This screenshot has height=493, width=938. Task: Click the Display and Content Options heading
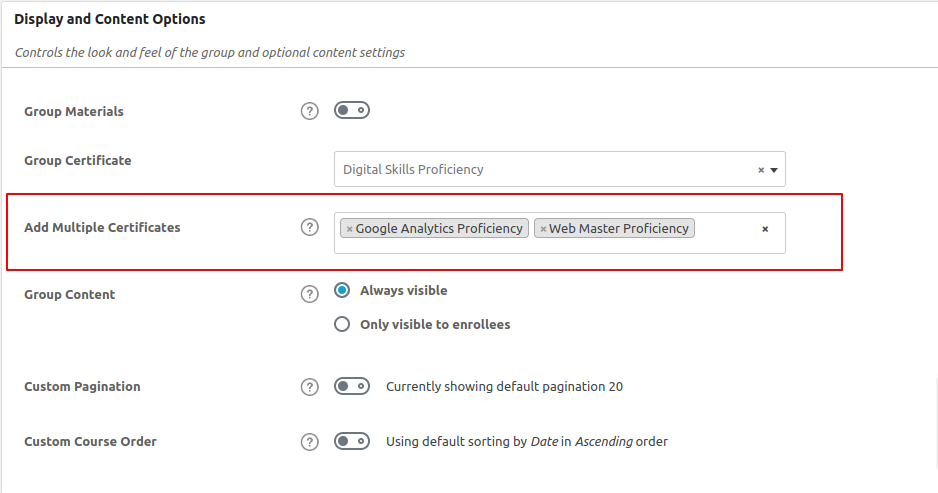(x=110, y=19)
